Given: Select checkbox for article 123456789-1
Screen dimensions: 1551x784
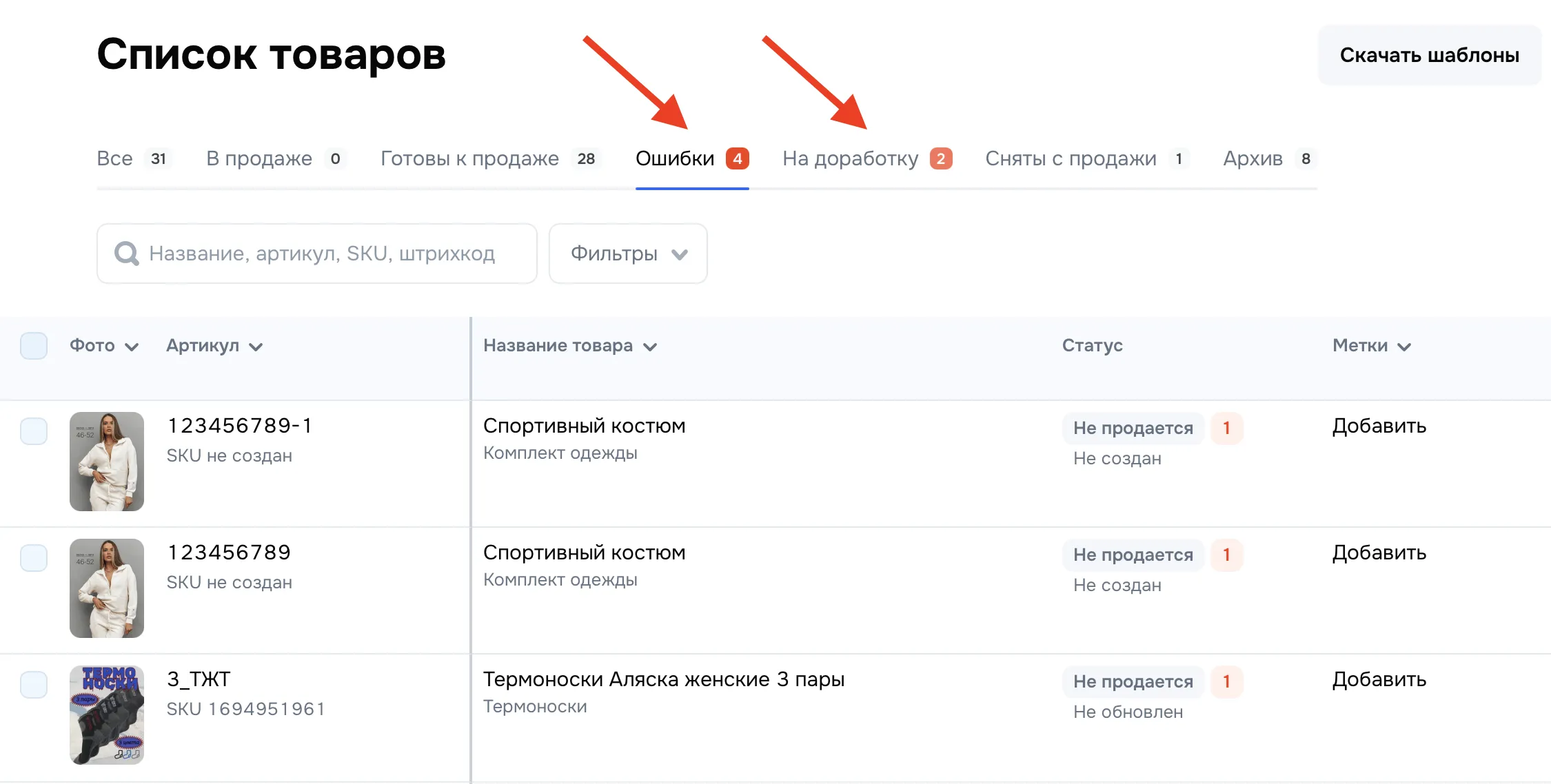Looking at the screenshot, I should coord(34,431).
